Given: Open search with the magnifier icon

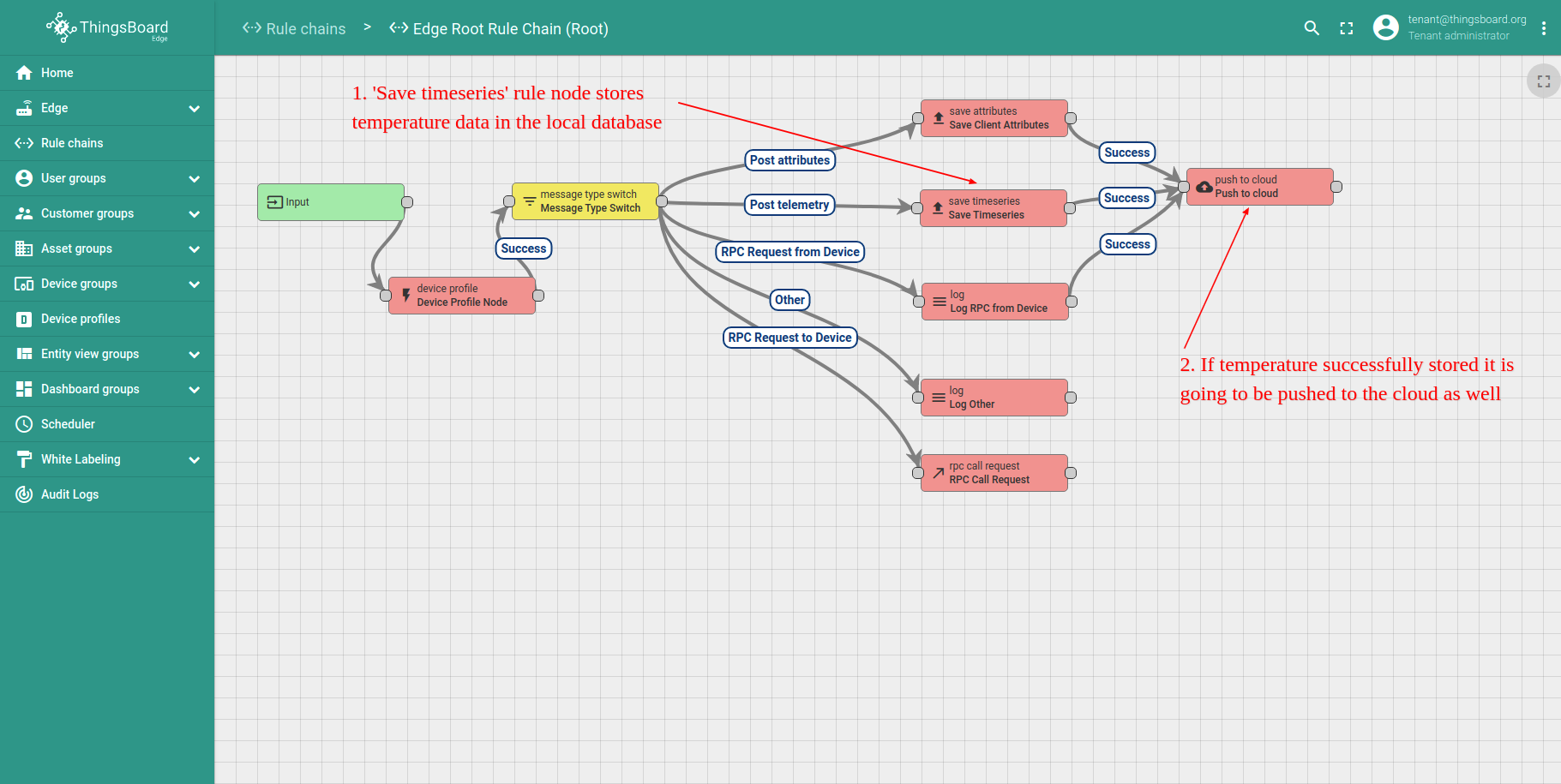Looking at the screenshot, I should 1312,28.
